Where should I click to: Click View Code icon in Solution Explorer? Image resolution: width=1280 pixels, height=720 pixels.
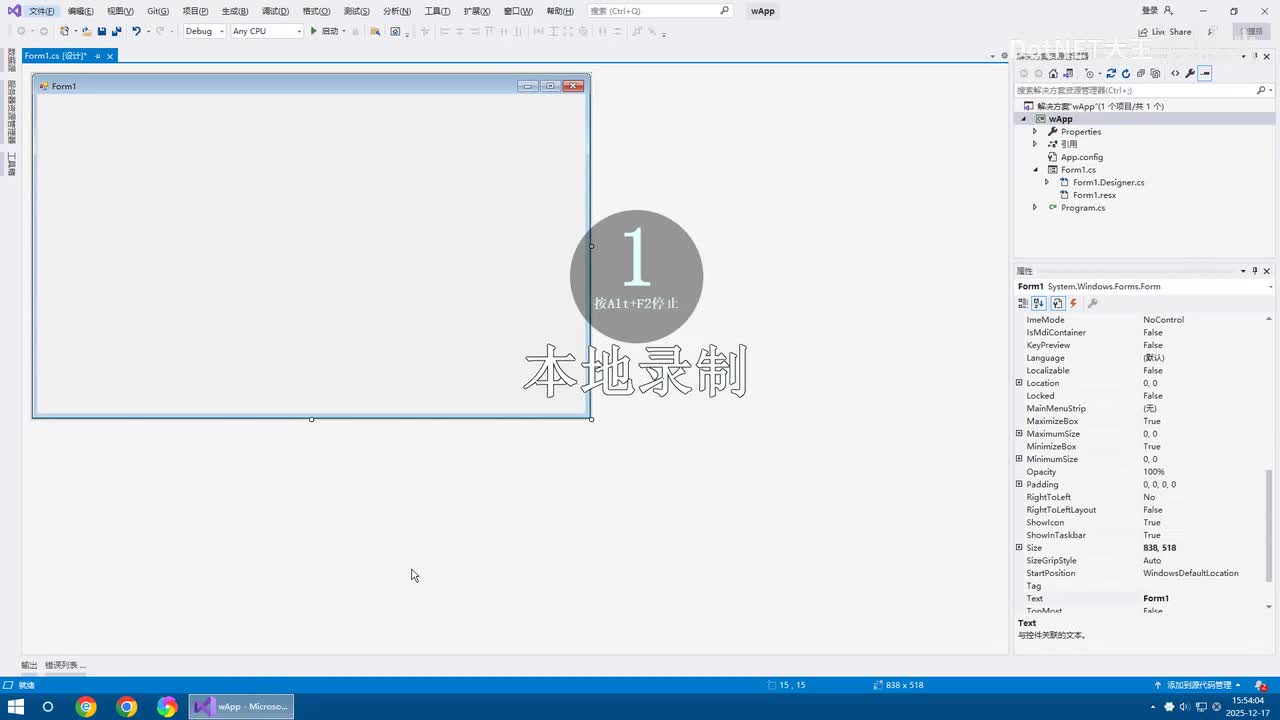pos(1175,73)
